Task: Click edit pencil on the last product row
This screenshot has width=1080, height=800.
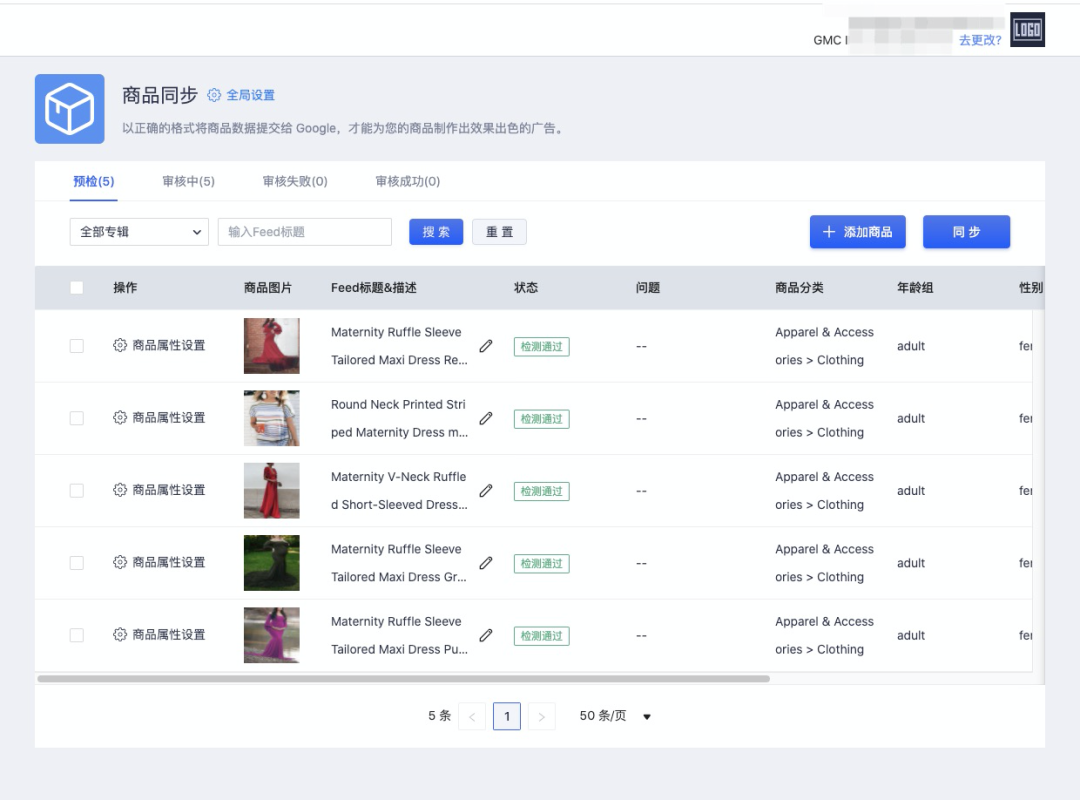Action: (x=486, y=635)
